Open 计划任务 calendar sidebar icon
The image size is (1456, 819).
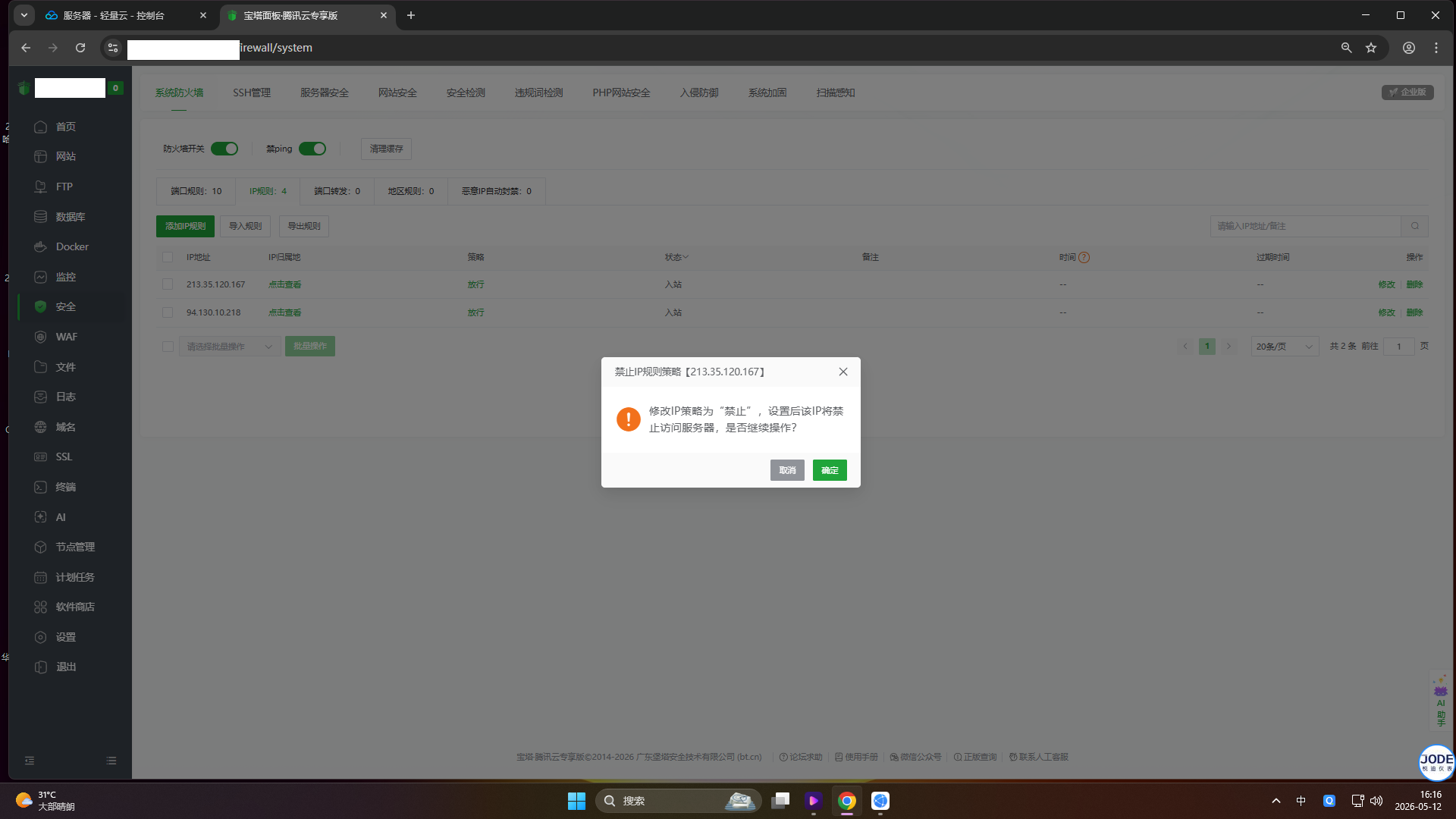pos(41,577)
